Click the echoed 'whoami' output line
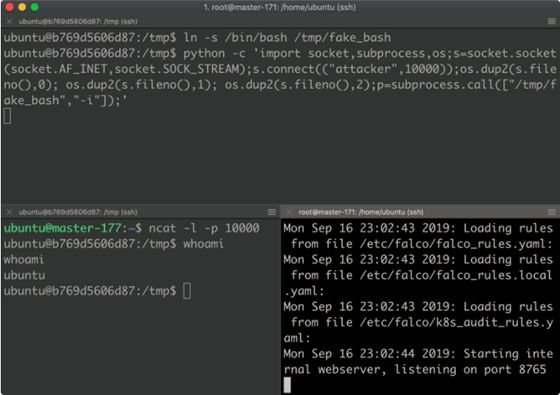The image size is (560, 395). pos(24,259)
